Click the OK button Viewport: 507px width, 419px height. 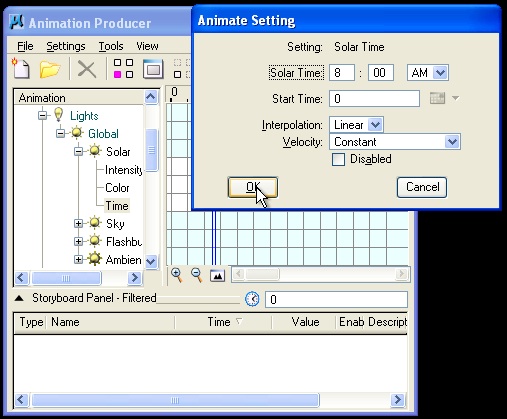(x=253, y=187)
